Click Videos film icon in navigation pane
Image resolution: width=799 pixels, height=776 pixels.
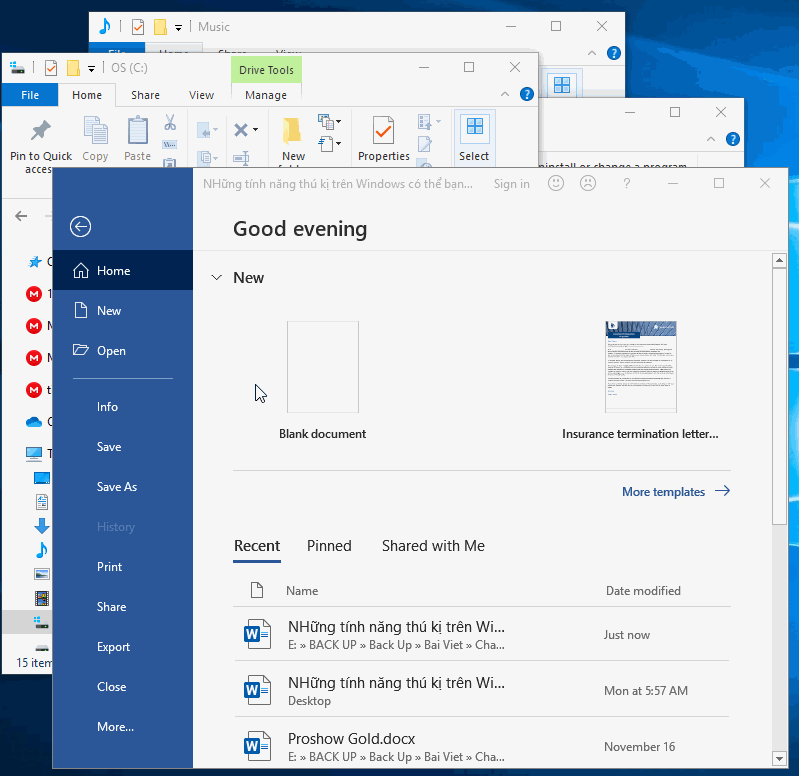42,598
